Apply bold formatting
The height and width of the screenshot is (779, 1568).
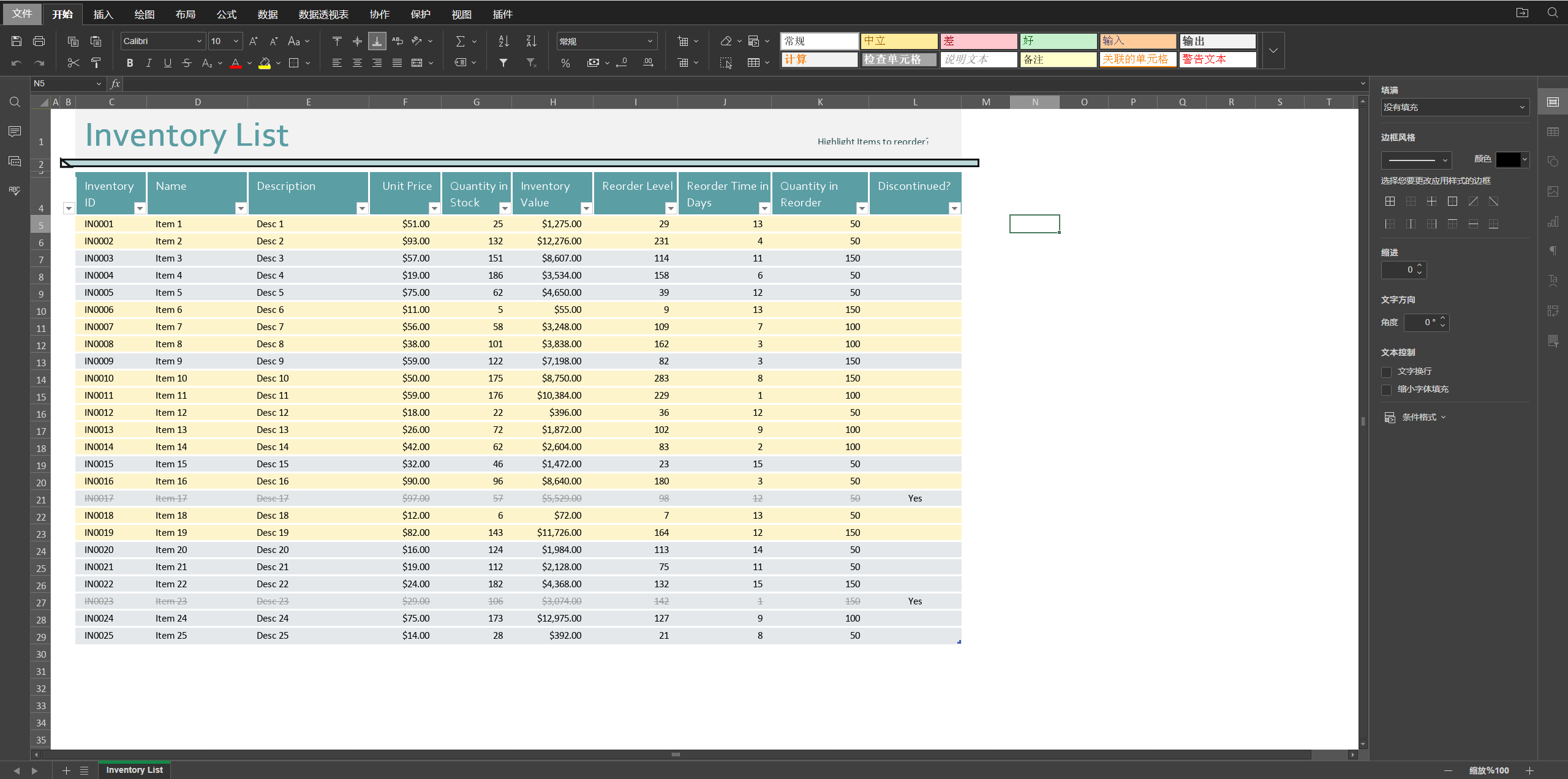tap(129, 62)
